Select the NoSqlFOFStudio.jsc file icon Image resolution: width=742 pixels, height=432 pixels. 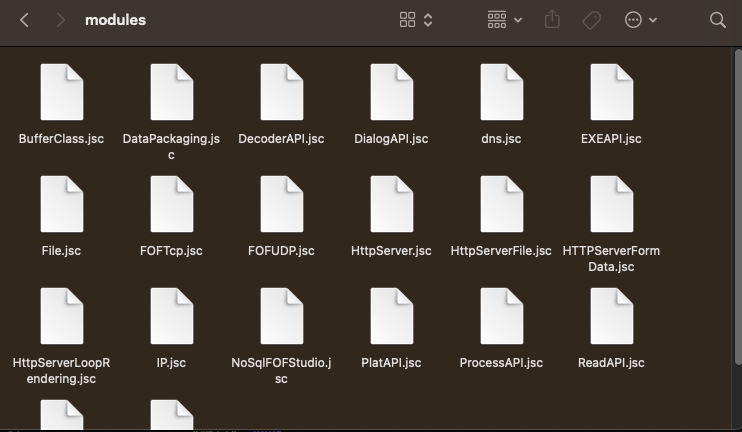click(282, 316)
